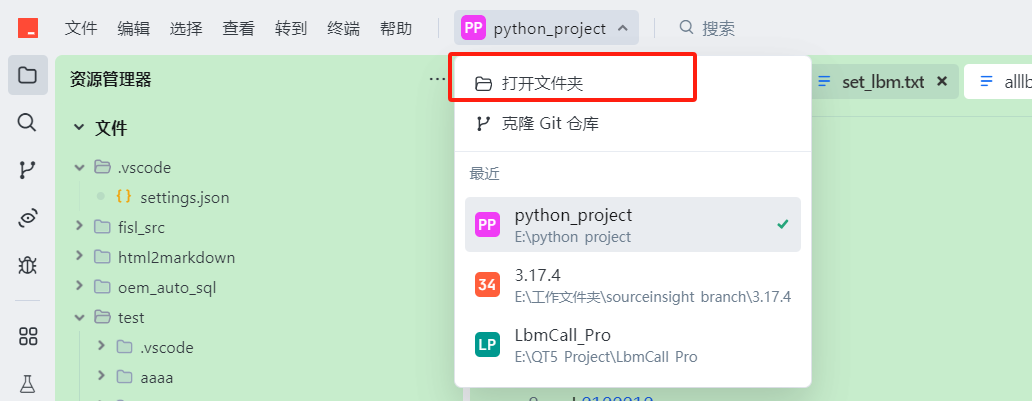
Task: Open the 终端 menu
Action: click(x=343, y=28)
